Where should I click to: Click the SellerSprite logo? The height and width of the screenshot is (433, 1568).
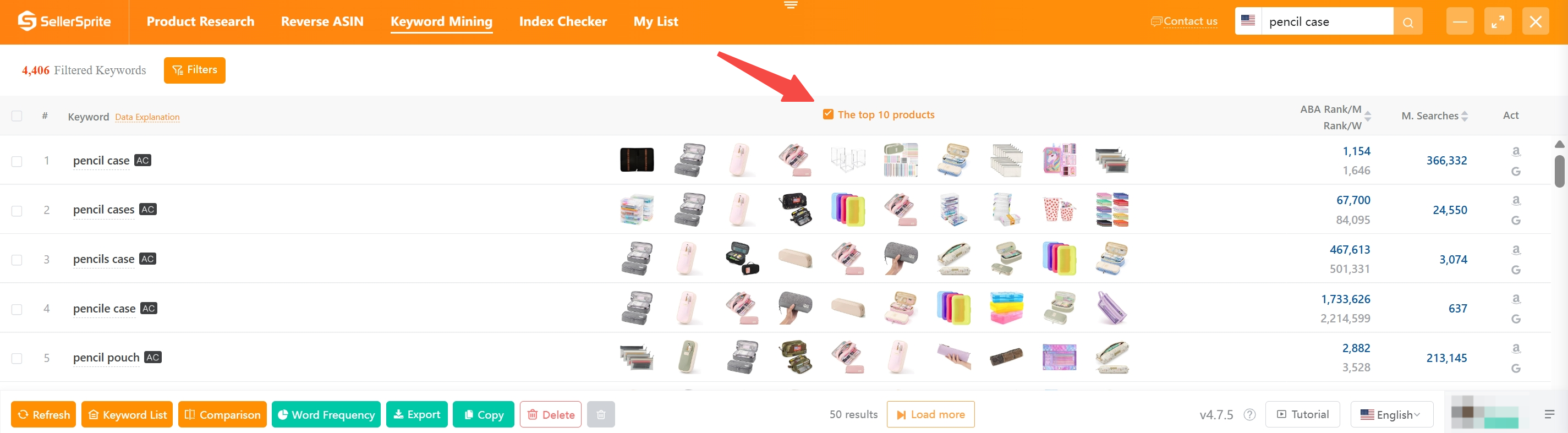64,21
